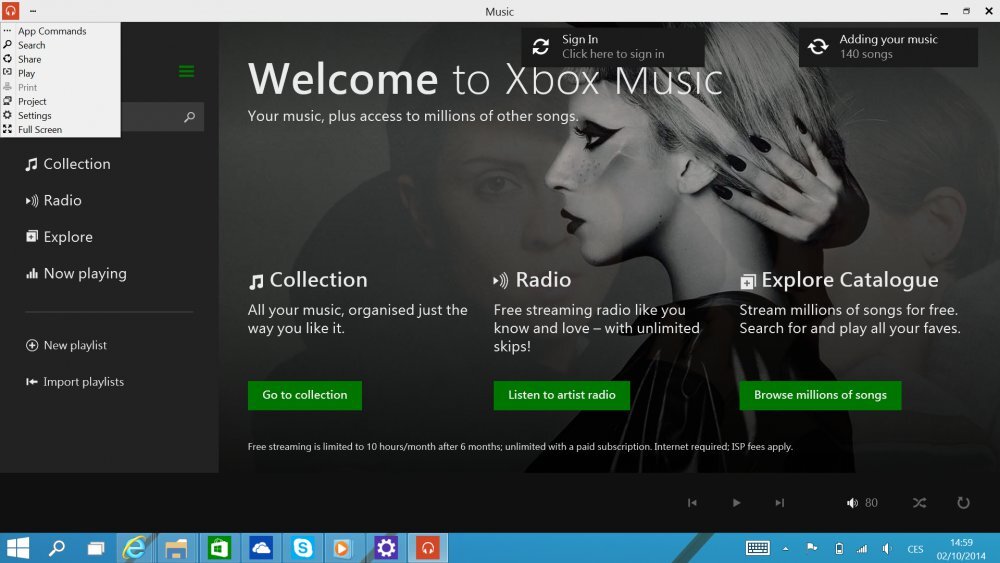Open the touch keyboard tray icon
Viewport: 1000px width, 563px height.
tap(758, 548)
